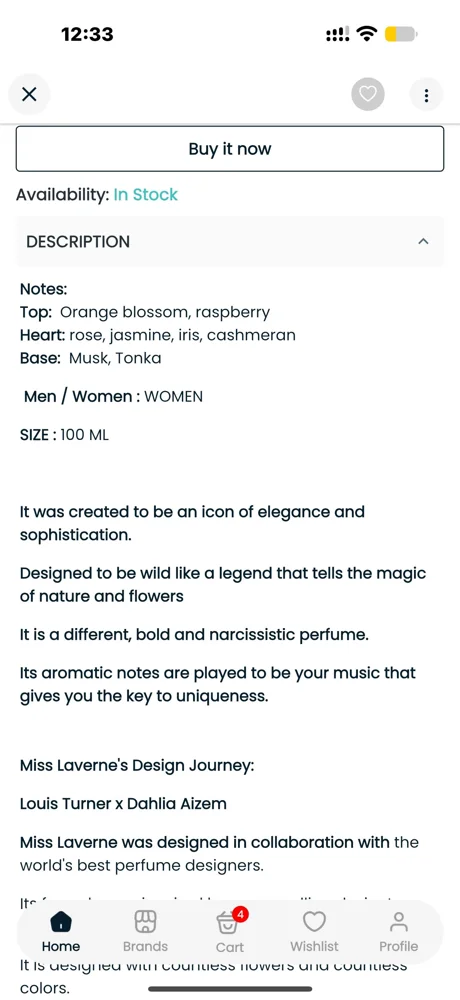Open the three-dot more options menu
460x1000 pixels.
tap(426, 95)
